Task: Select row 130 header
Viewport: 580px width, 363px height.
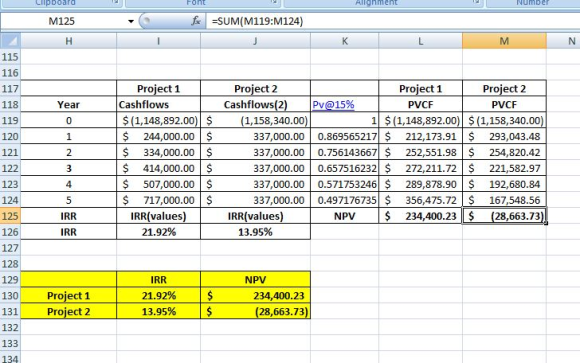Action: (x=10, y=295)
